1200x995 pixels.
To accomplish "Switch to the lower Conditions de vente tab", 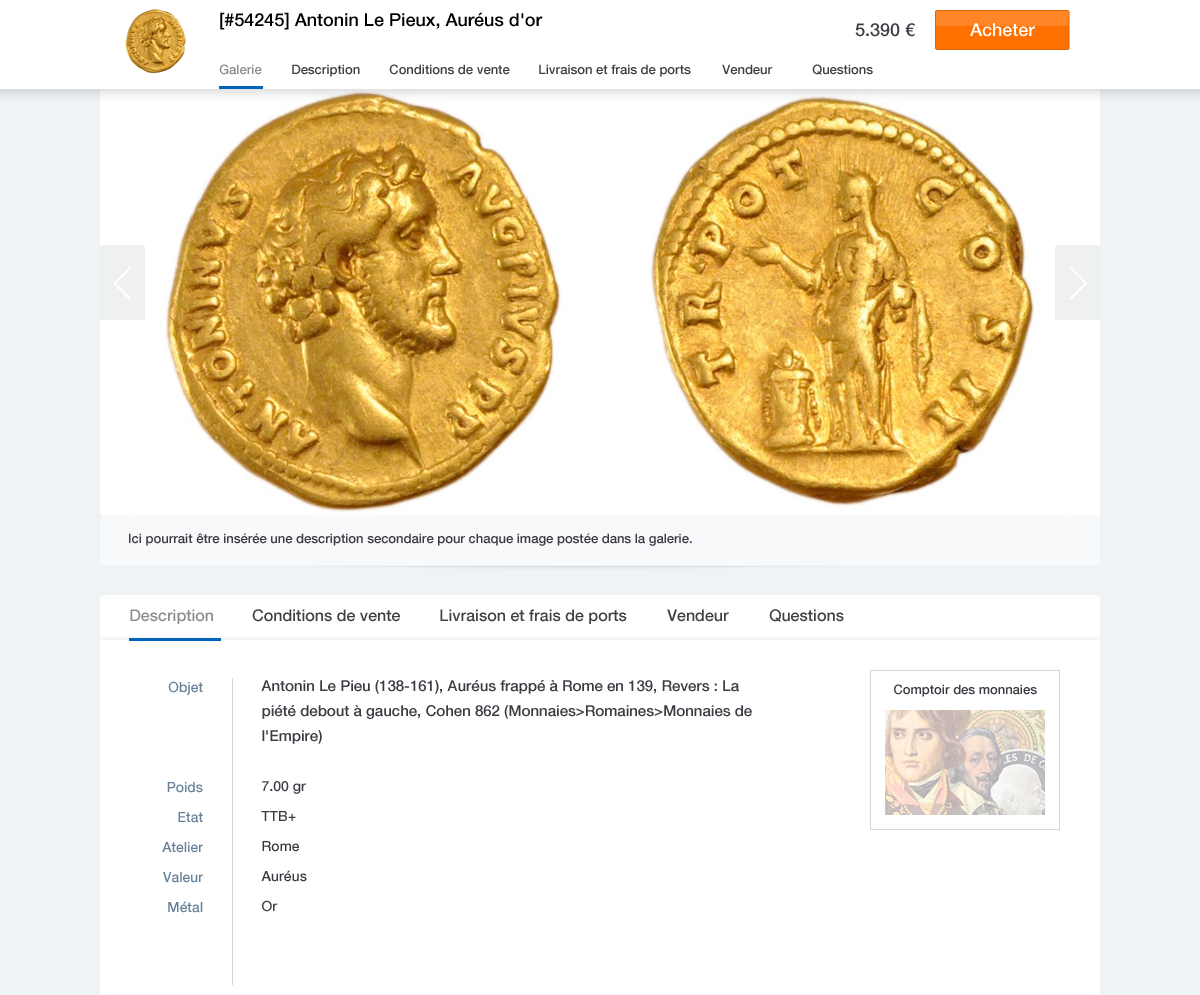I will tap(326, 616).
